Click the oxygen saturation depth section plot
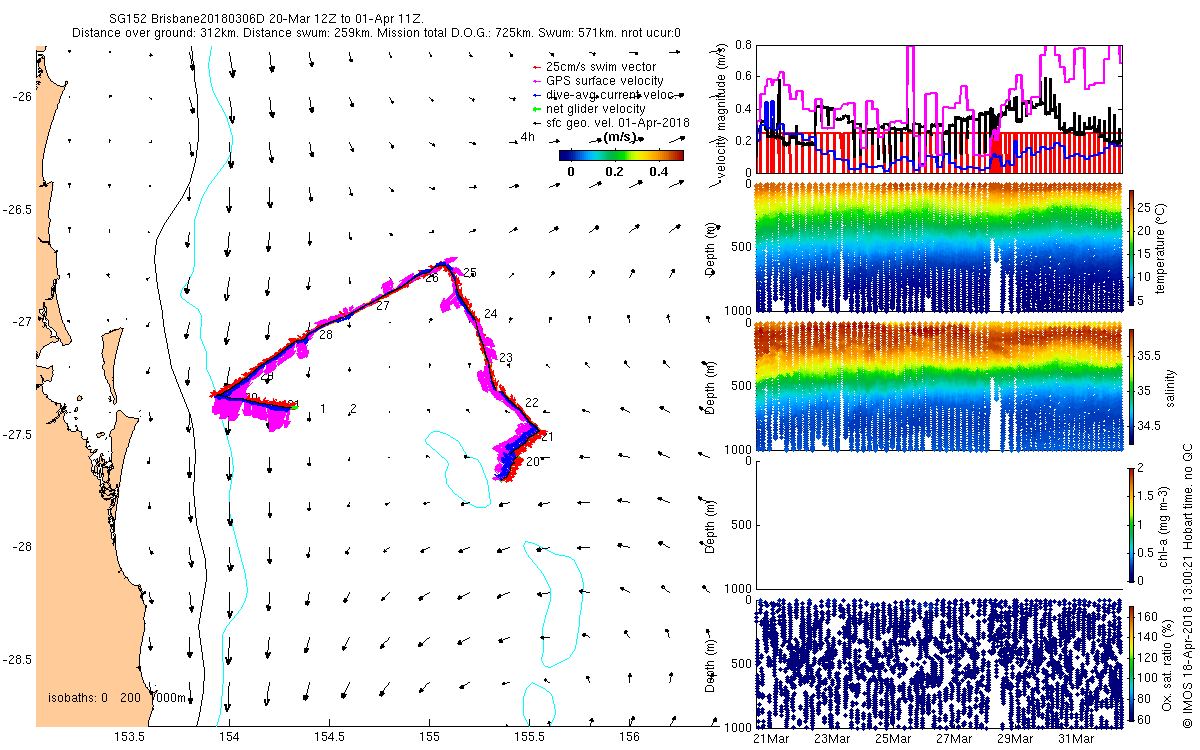This screenshot has width=1200, height=750. click(939, 663)
